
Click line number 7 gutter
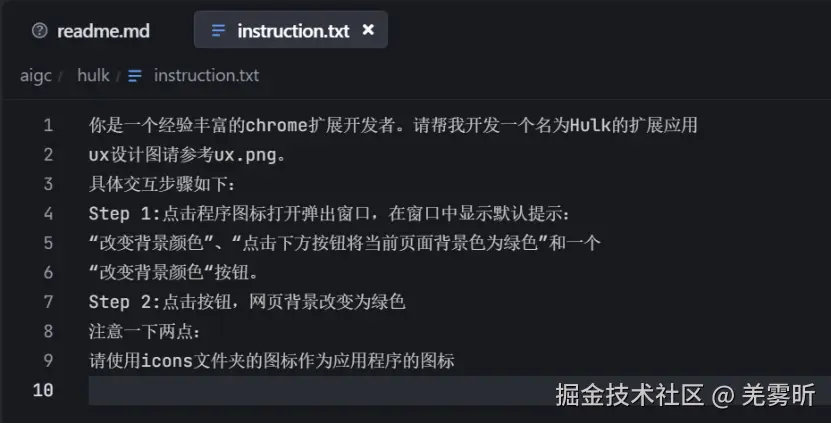click(47, 302)
